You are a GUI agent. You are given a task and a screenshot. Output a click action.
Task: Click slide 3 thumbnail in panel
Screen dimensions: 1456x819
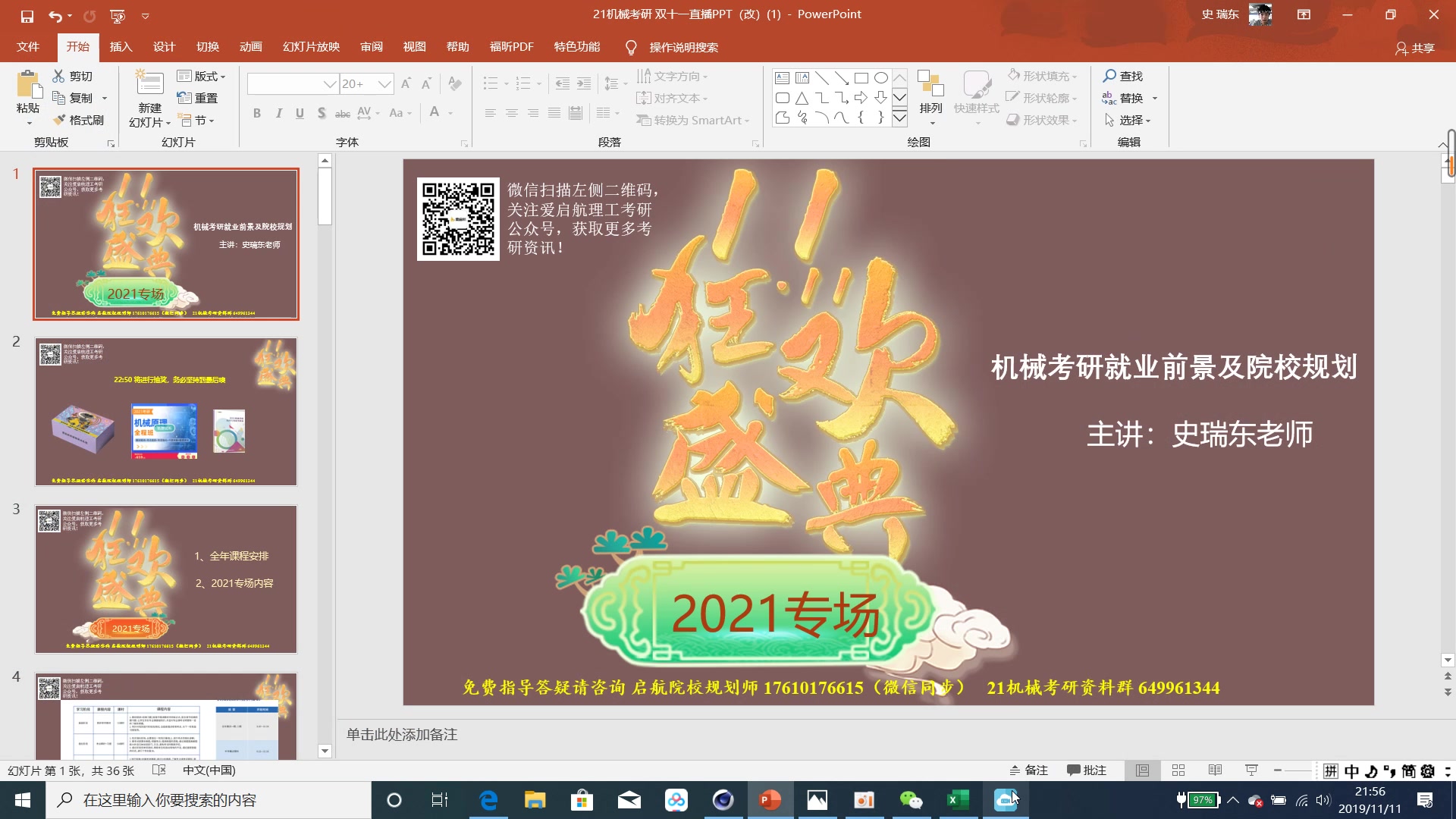(166, 578)
